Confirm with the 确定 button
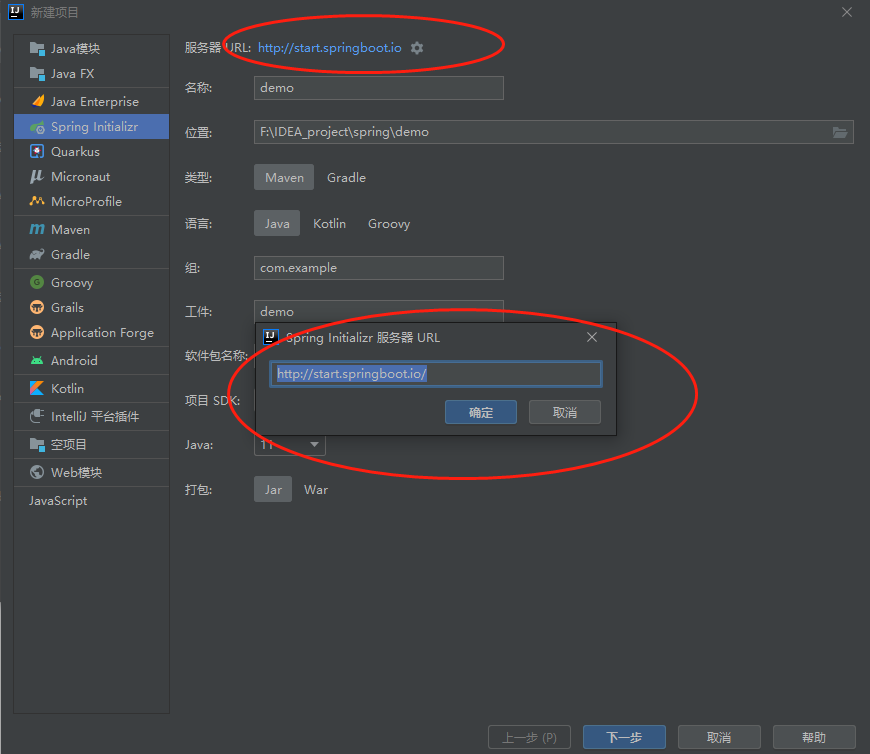 481,411
